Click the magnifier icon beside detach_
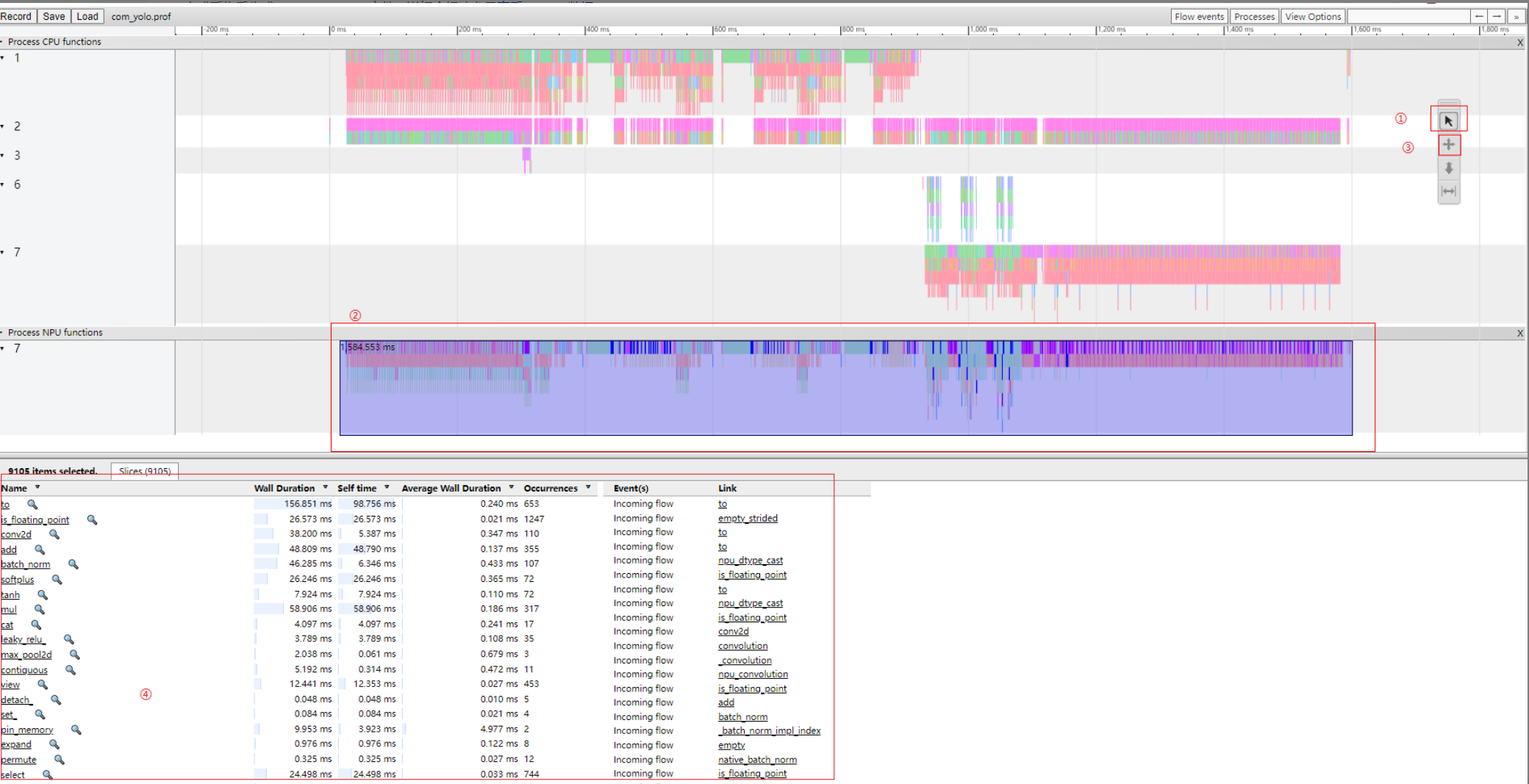This screenshot has width=1529, height=784. click(55, 700)
